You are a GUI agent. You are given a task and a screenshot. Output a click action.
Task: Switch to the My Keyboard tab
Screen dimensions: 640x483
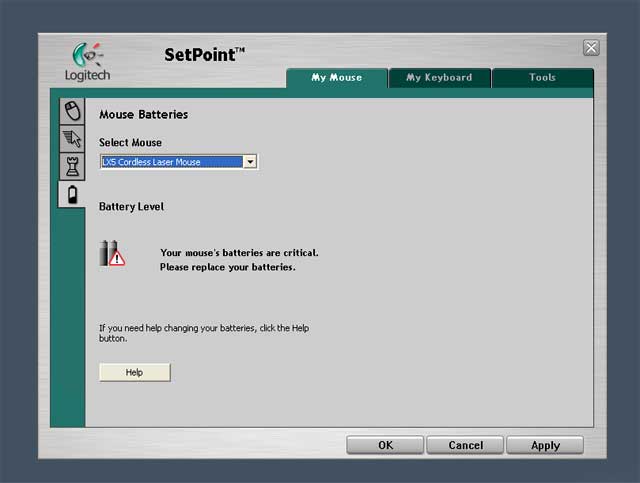[x=440, y=78]
